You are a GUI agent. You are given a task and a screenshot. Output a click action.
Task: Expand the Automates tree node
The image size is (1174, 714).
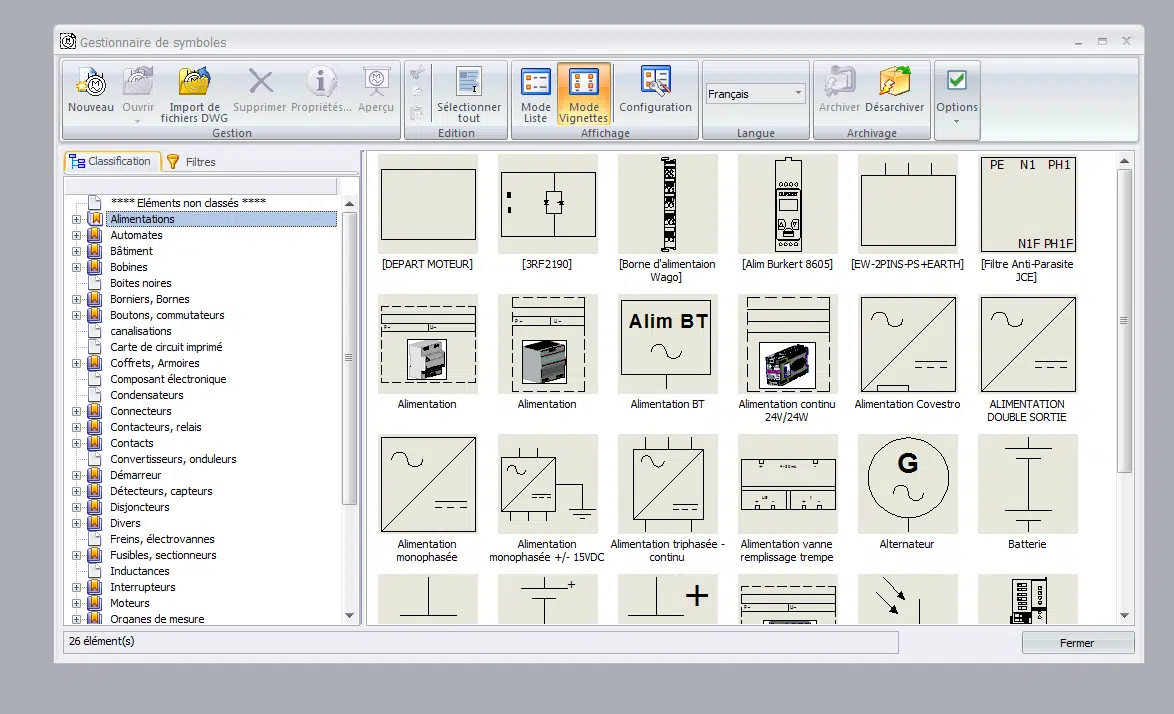click(x=76, y=235)
